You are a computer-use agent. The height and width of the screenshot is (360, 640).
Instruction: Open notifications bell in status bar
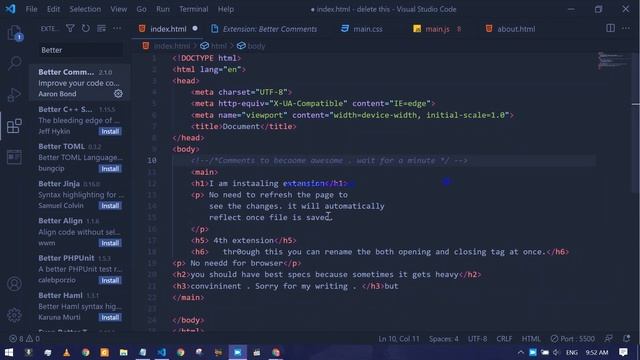[627, 338]
